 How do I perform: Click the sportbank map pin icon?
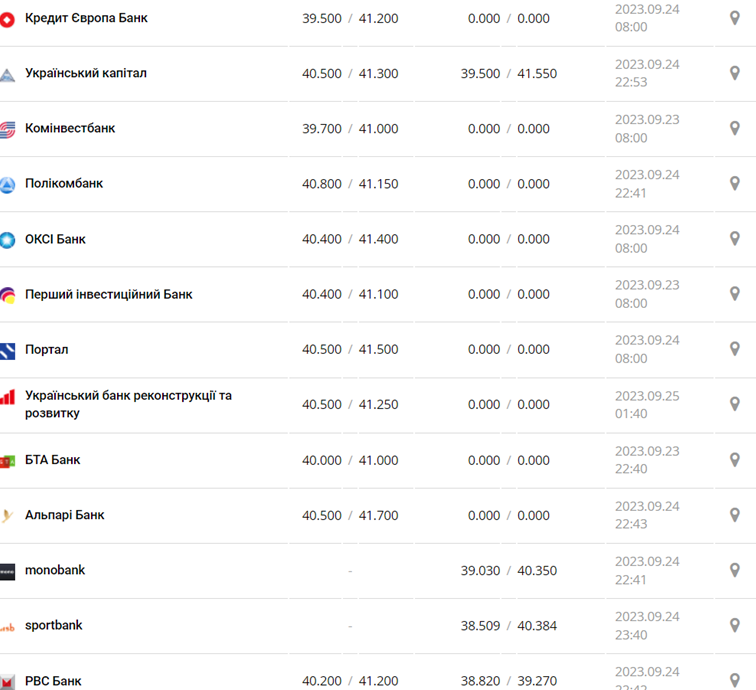(735, 625)
